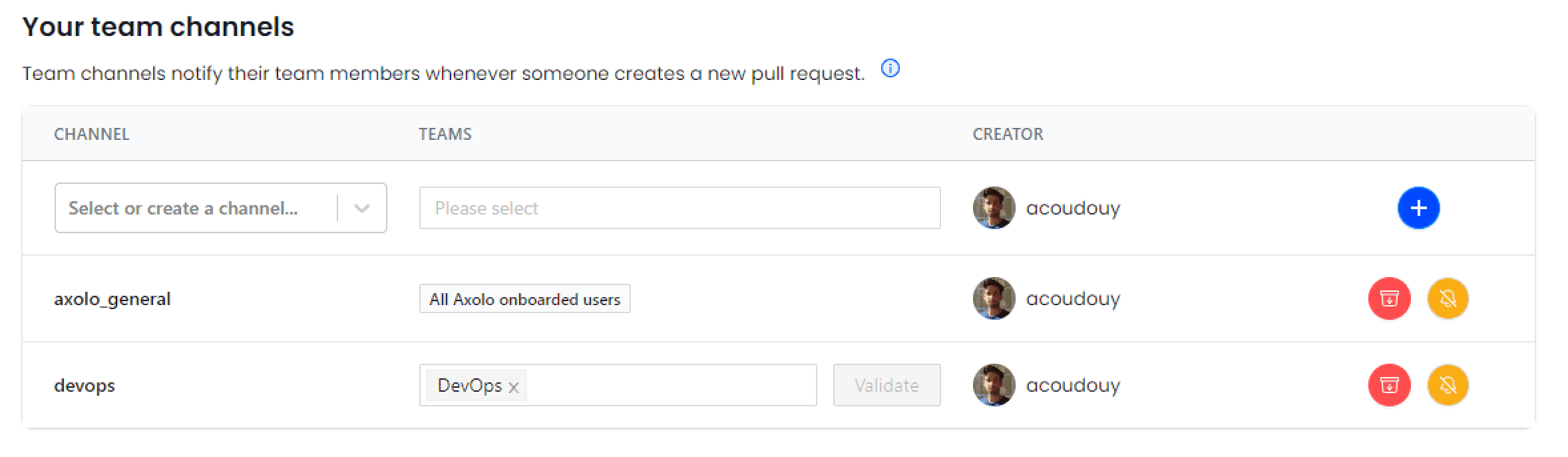The image size is (1568, 457).
Task: Click the info icon beside the team channels description
Action: click(890, 69)
